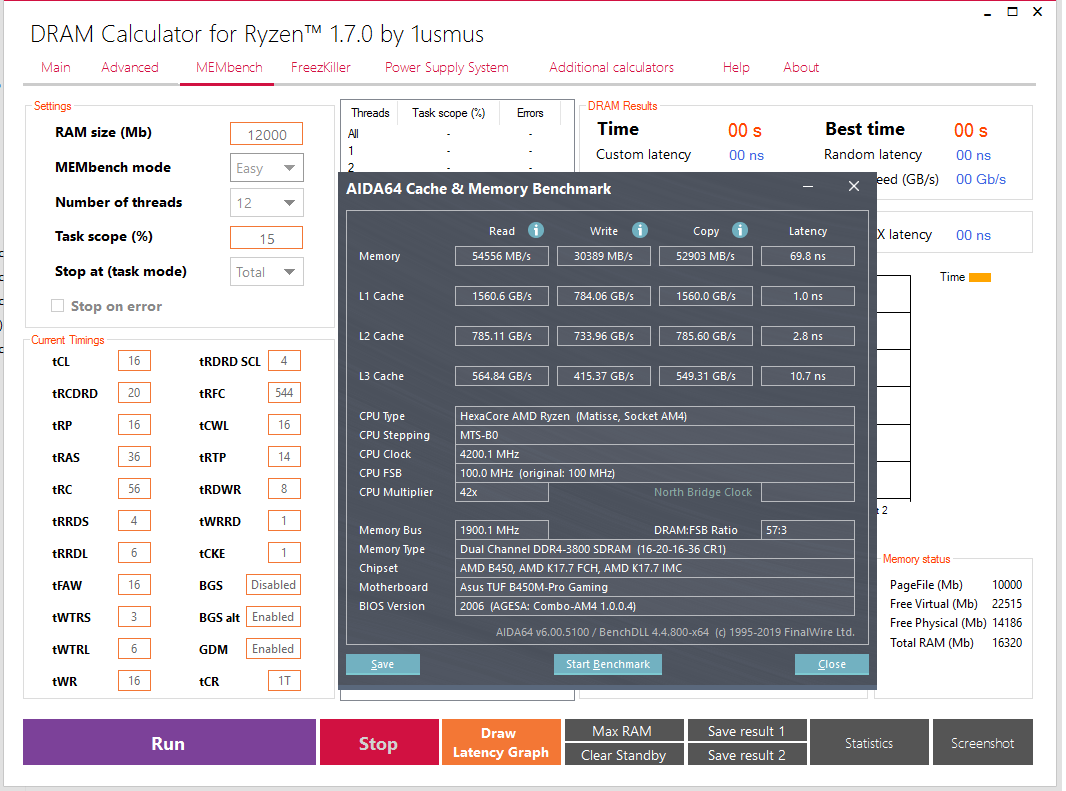This screenshot has height=791, width=1066.
Task: Expand the Number of threads dropdown
Action: (266, 203)
